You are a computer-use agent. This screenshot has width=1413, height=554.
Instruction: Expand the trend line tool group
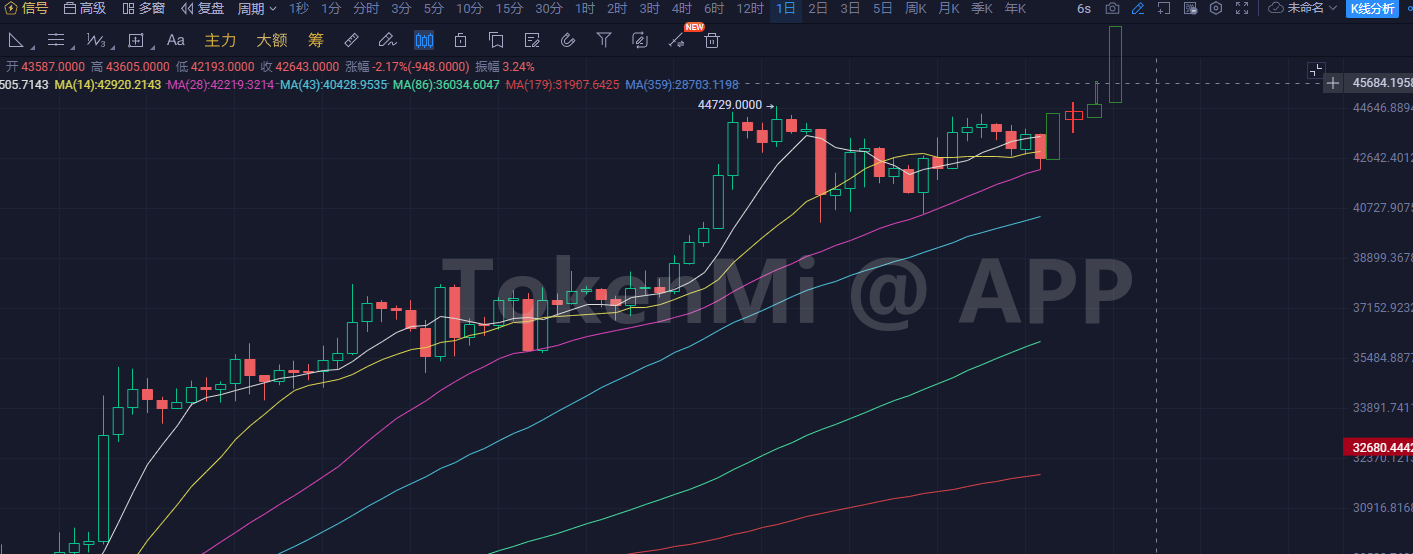point(17,41)
